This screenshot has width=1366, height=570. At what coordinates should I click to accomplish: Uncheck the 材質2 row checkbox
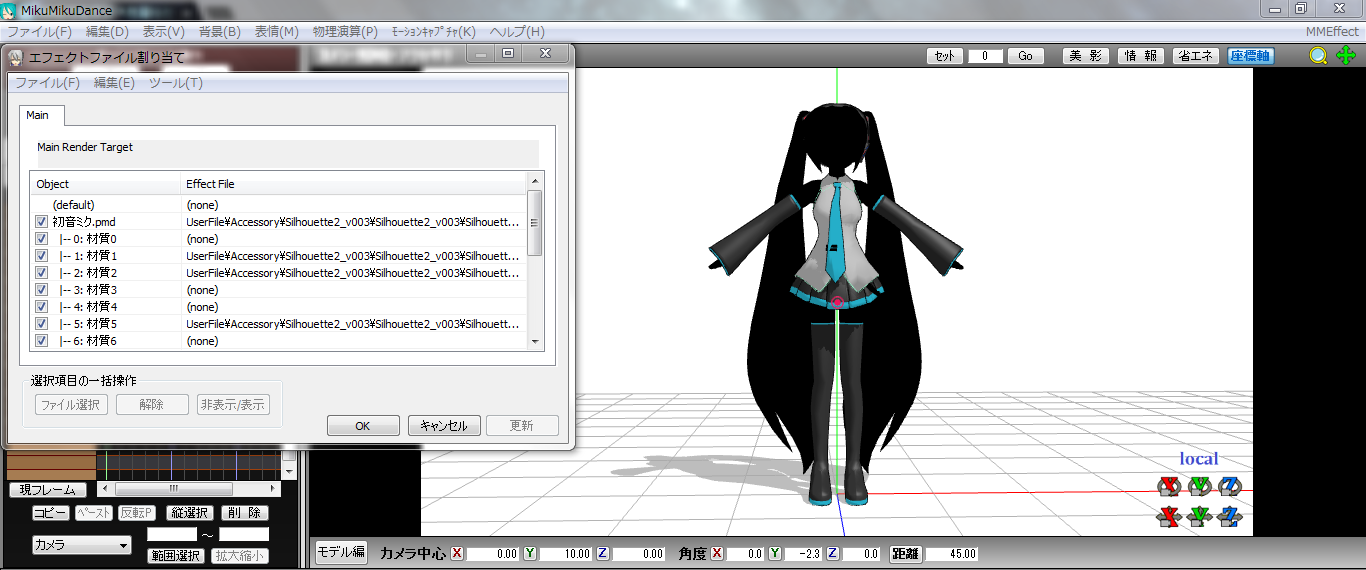[41, 272]
